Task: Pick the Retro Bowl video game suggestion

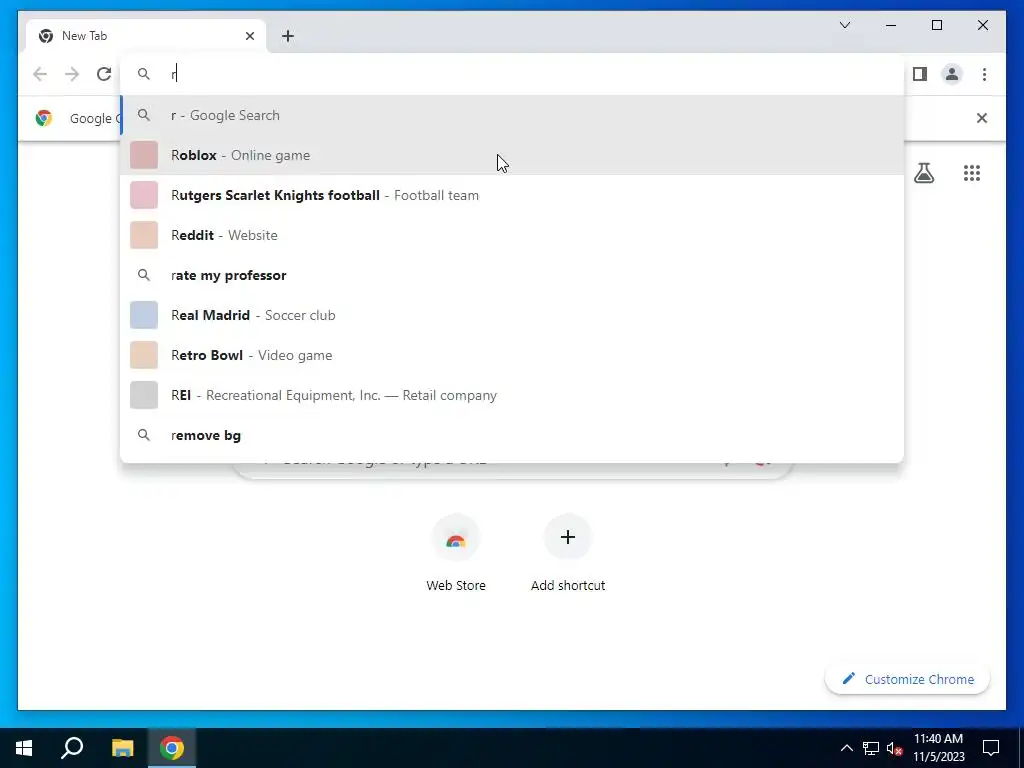Action: point(512,355)
